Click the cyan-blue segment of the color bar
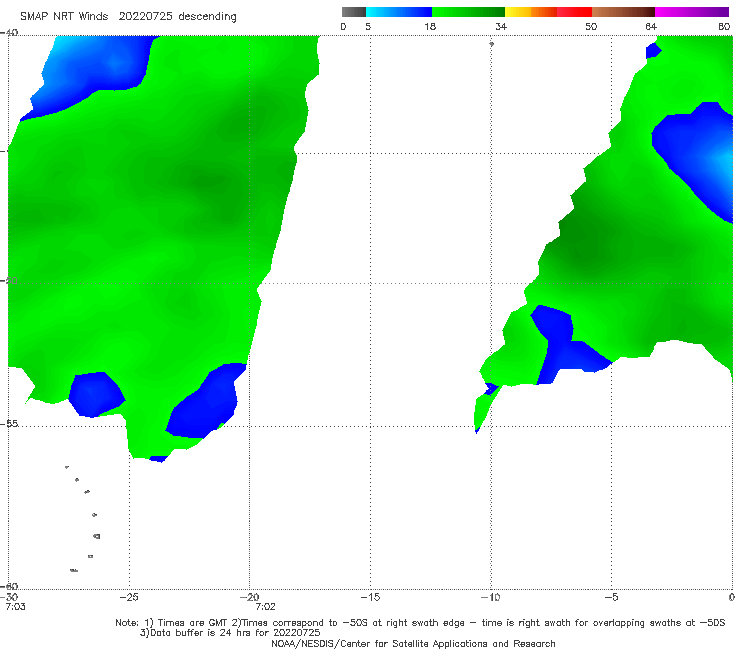Screen dimensions: 740x650 [399, 12]
